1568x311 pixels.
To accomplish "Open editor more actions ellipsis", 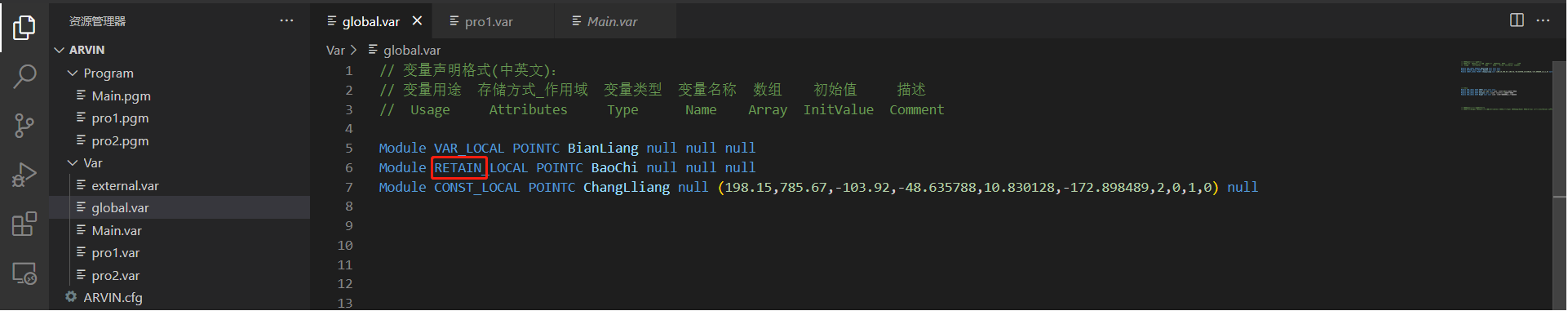I will (x=1543, y=20).
